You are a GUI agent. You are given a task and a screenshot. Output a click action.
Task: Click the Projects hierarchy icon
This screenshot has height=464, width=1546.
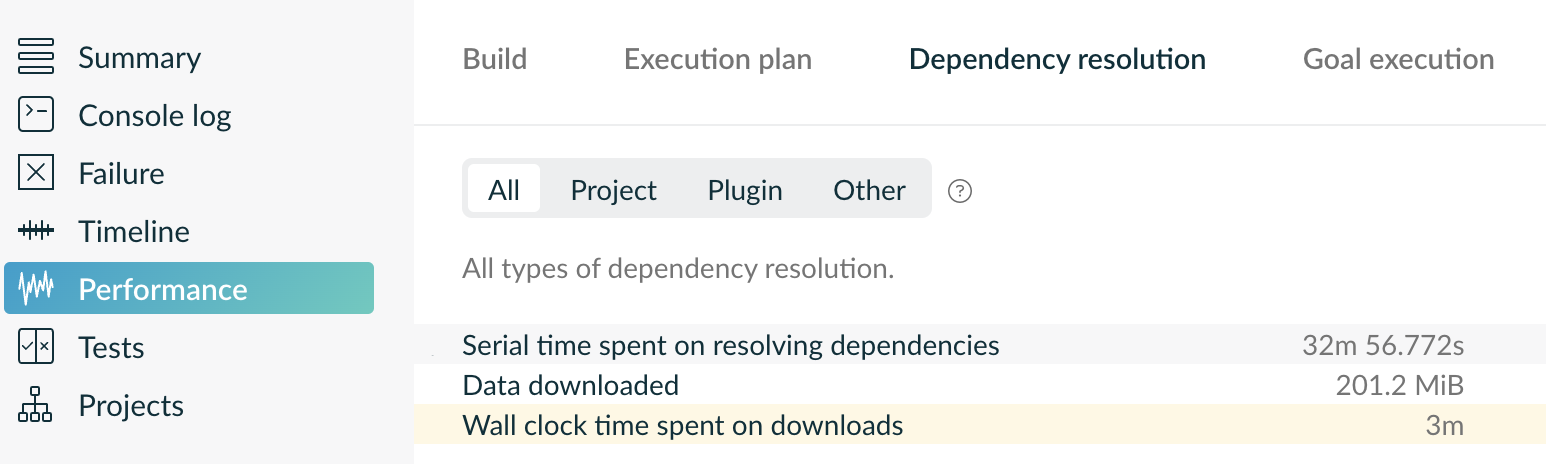pyautogui.click(x=36, y=405)
